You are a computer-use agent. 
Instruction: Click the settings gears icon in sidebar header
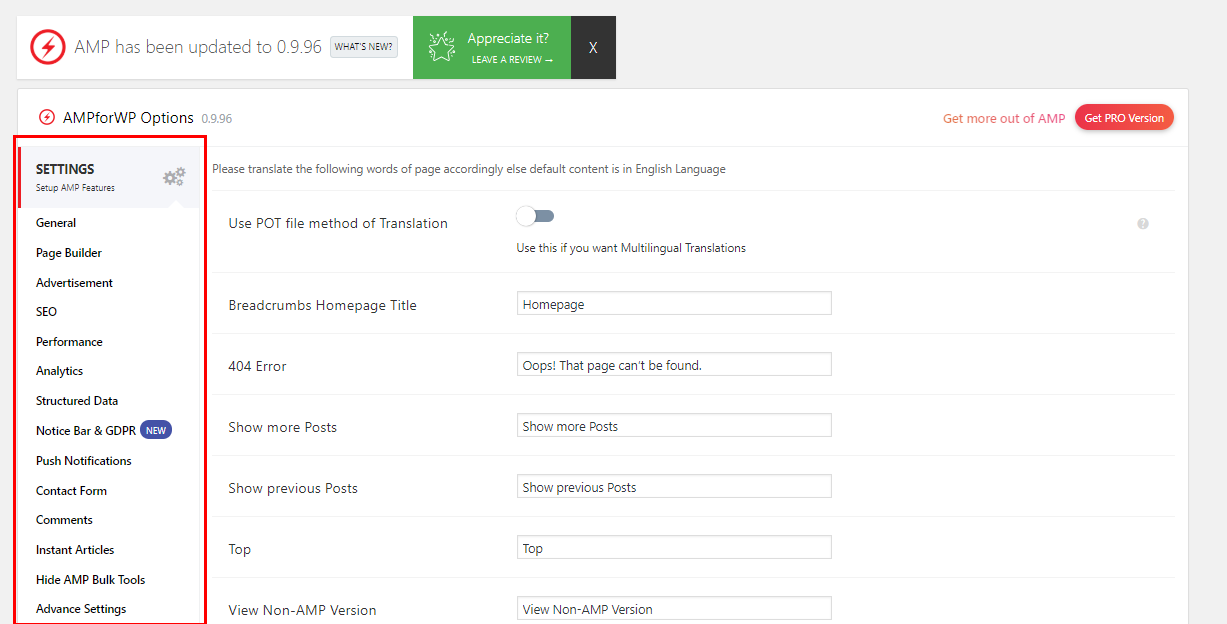(174, 177)
